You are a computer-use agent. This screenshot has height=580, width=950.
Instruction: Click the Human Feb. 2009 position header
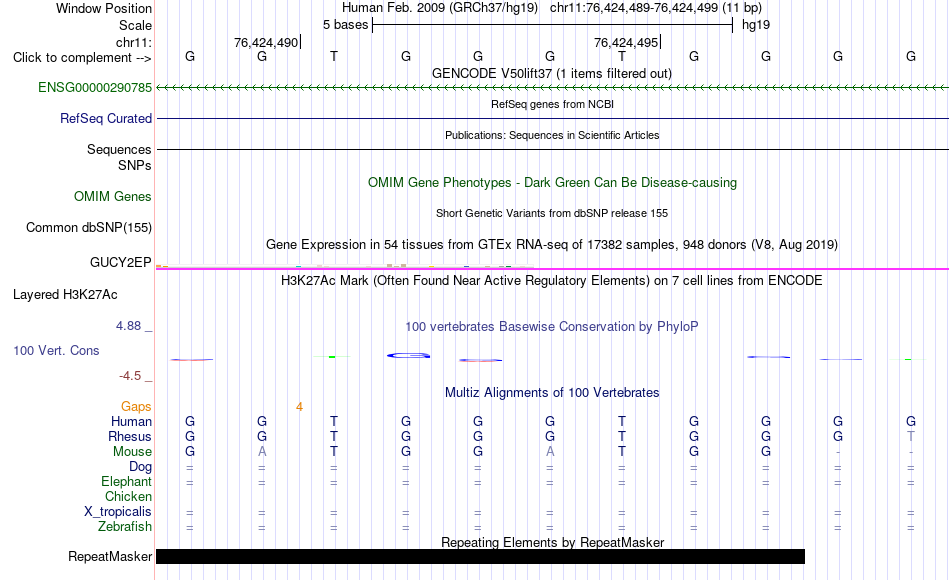tap(551, 8)
